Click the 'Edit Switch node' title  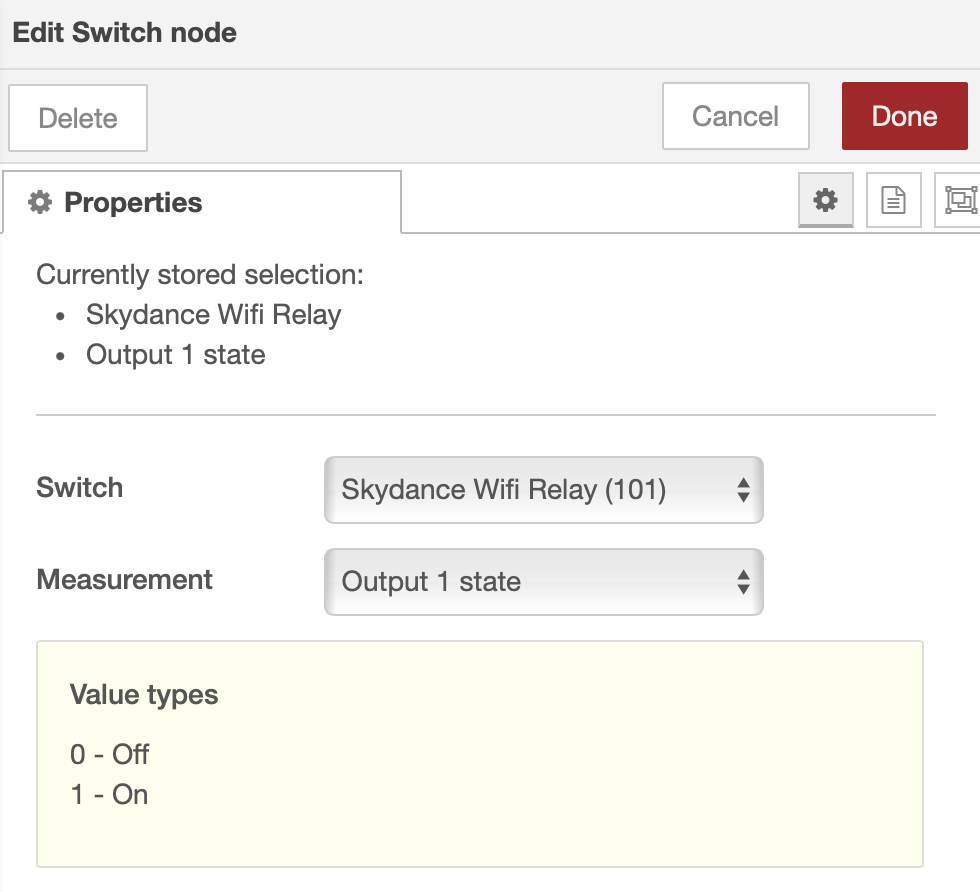pos(125,32)
